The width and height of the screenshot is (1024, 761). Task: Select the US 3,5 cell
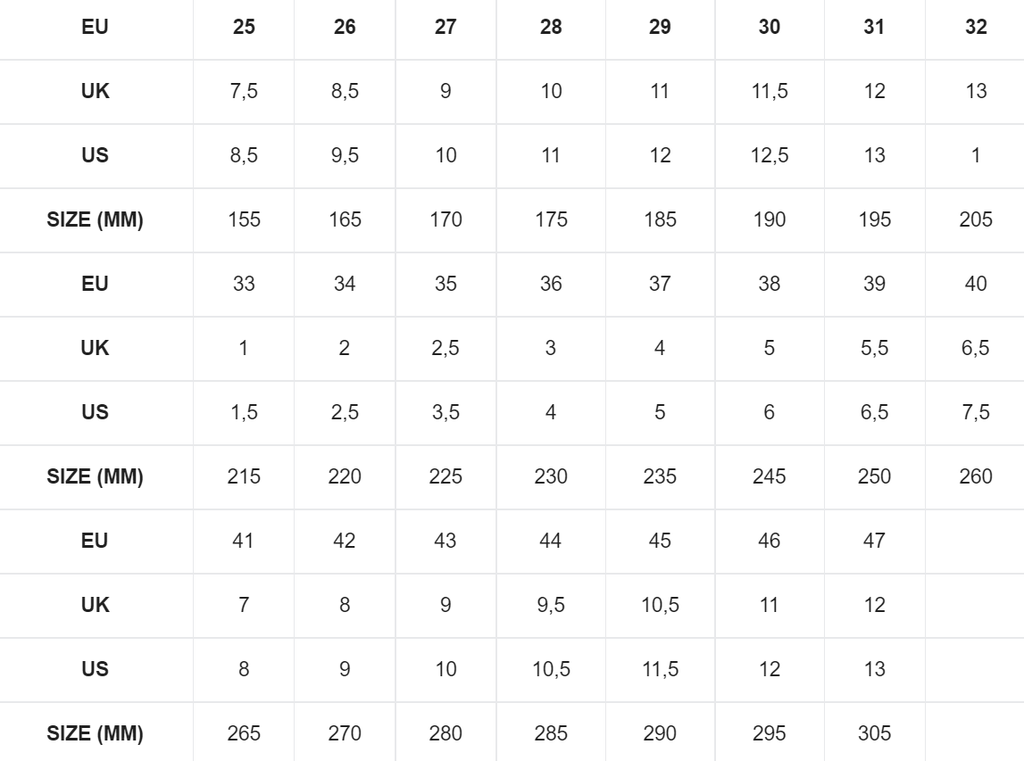click(x=445, y=412)
